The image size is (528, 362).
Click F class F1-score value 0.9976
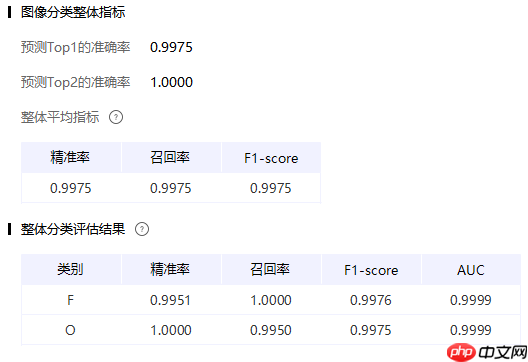pos(371,300)
